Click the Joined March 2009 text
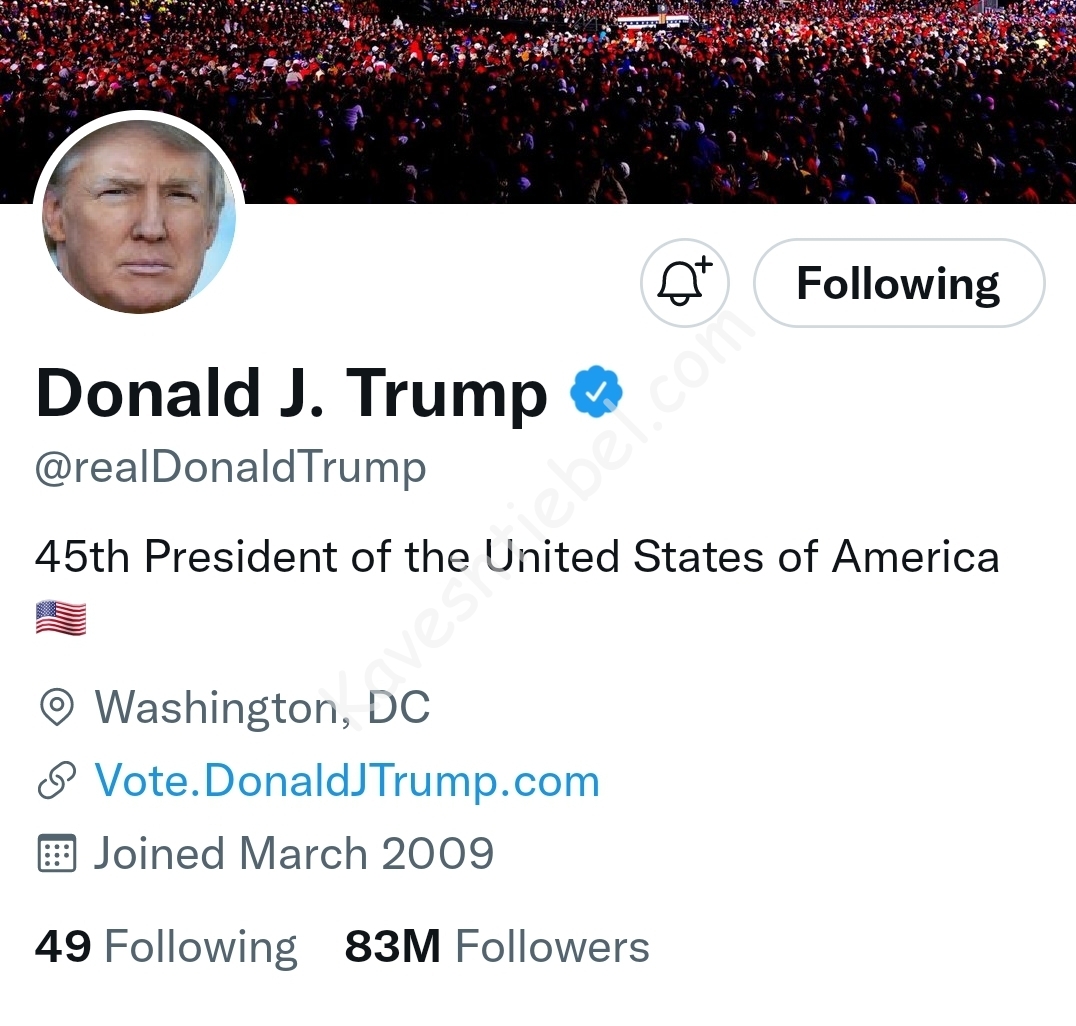Viewport: 1076px width, 1026px height. 294,854
